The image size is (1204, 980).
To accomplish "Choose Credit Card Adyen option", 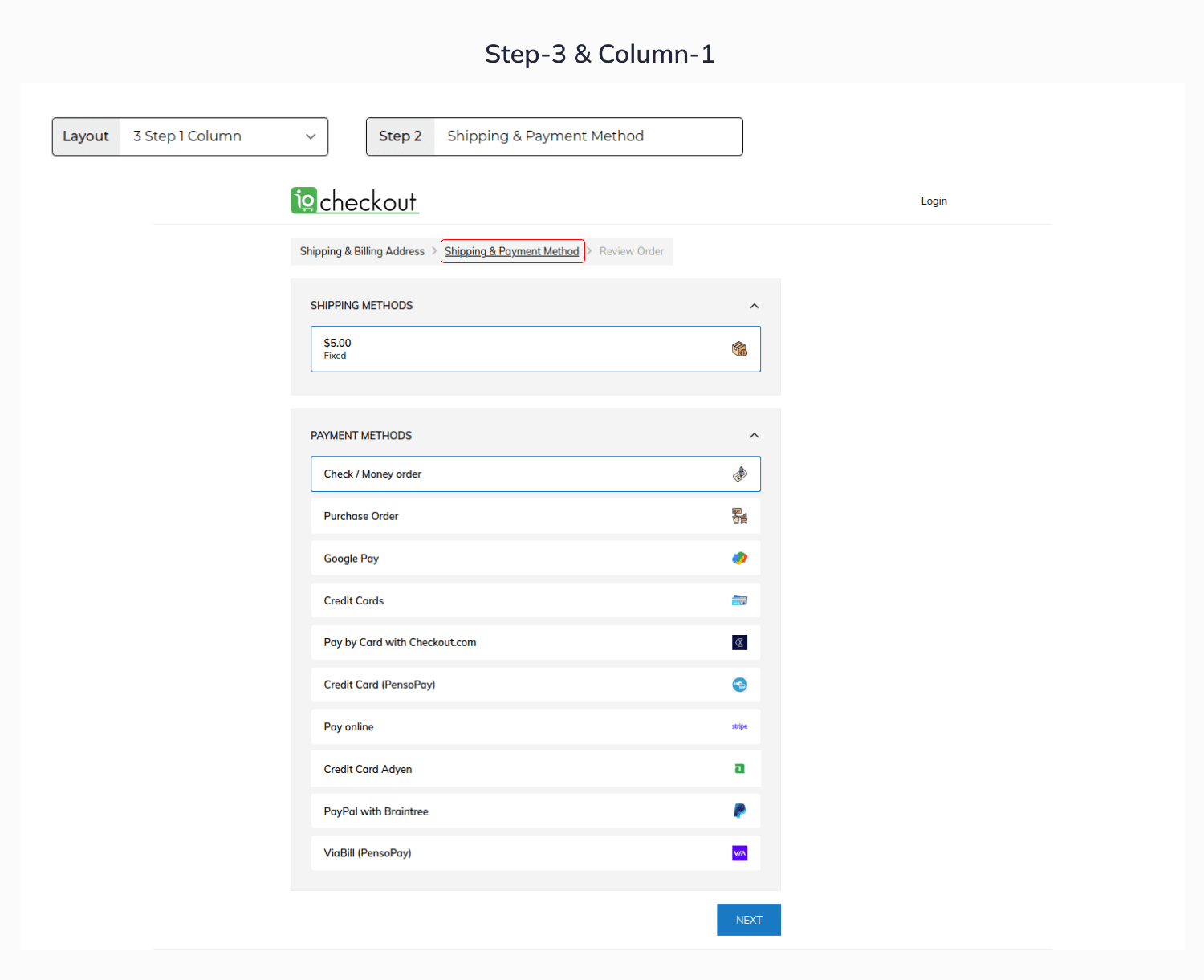I will pyautogui.click(x=535, y=769).
